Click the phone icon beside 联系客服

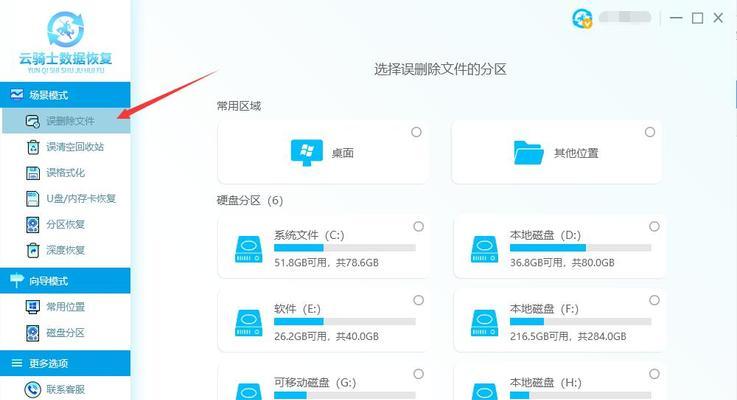click(x=32, y=389)
